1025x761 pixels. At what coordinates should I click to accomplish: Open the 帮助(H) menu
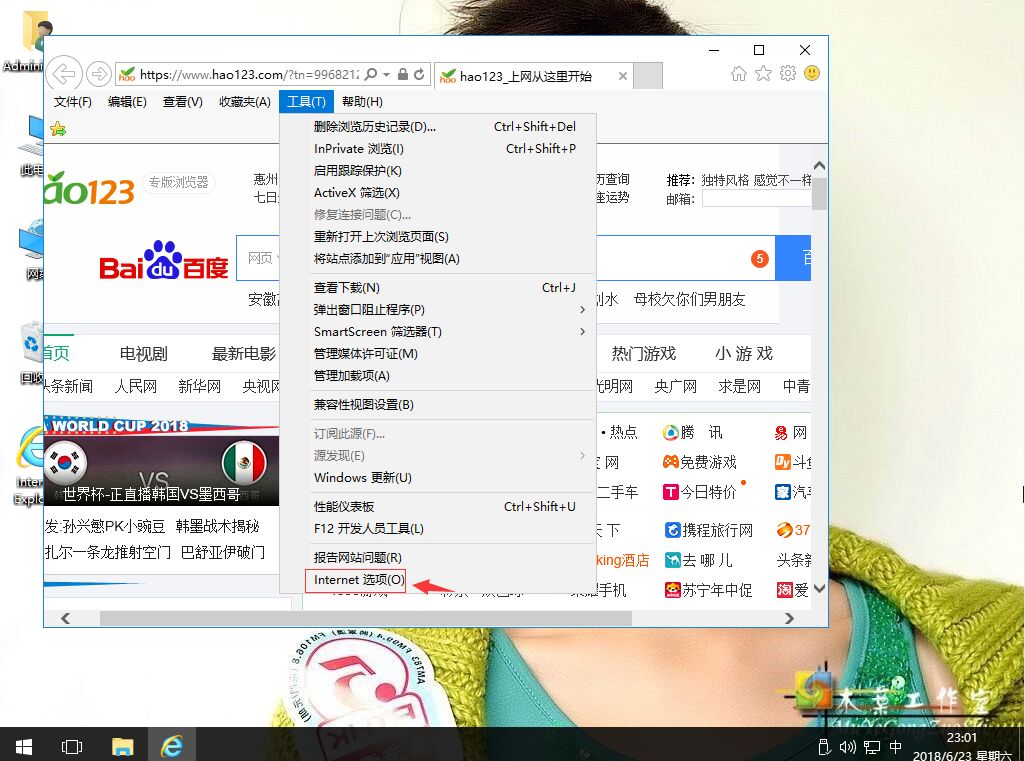pos(362,101)
